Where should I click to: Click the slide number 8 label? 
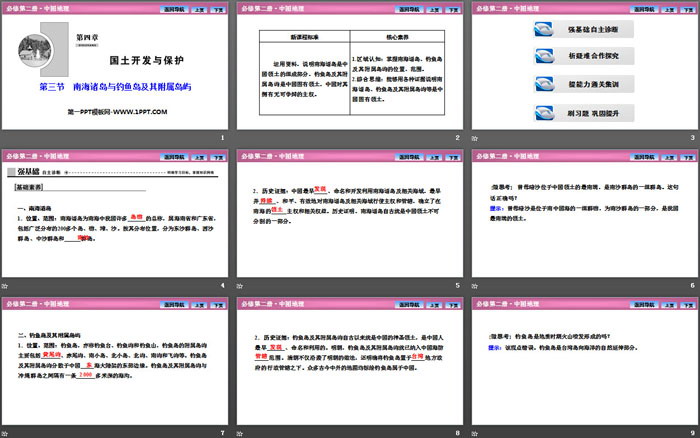[458, 433]
